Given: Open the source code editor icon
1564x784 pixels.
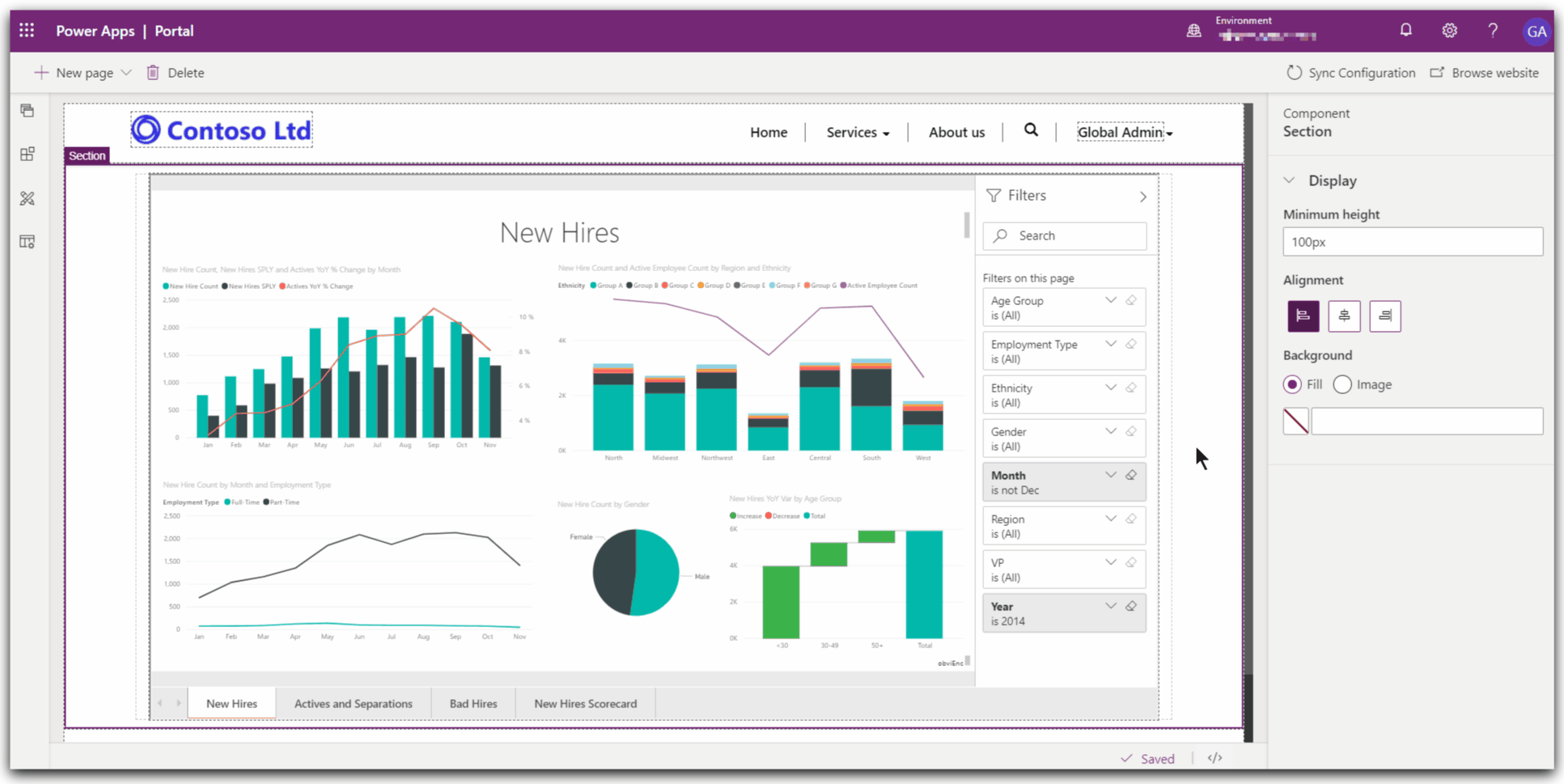Looking at the screenshot, I should tap(1214, 758).
